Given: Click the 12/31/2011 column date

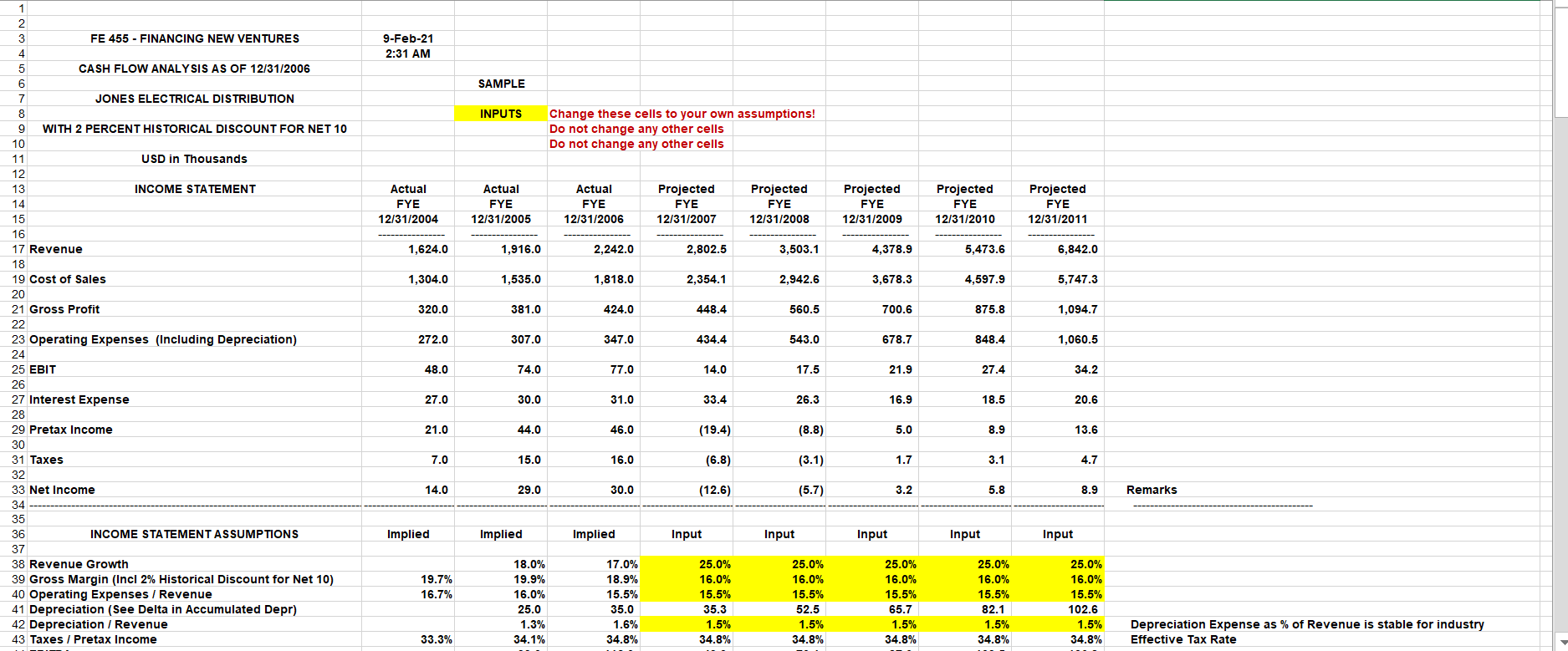Looking at the screenshot, I should tap(1058, 219).
